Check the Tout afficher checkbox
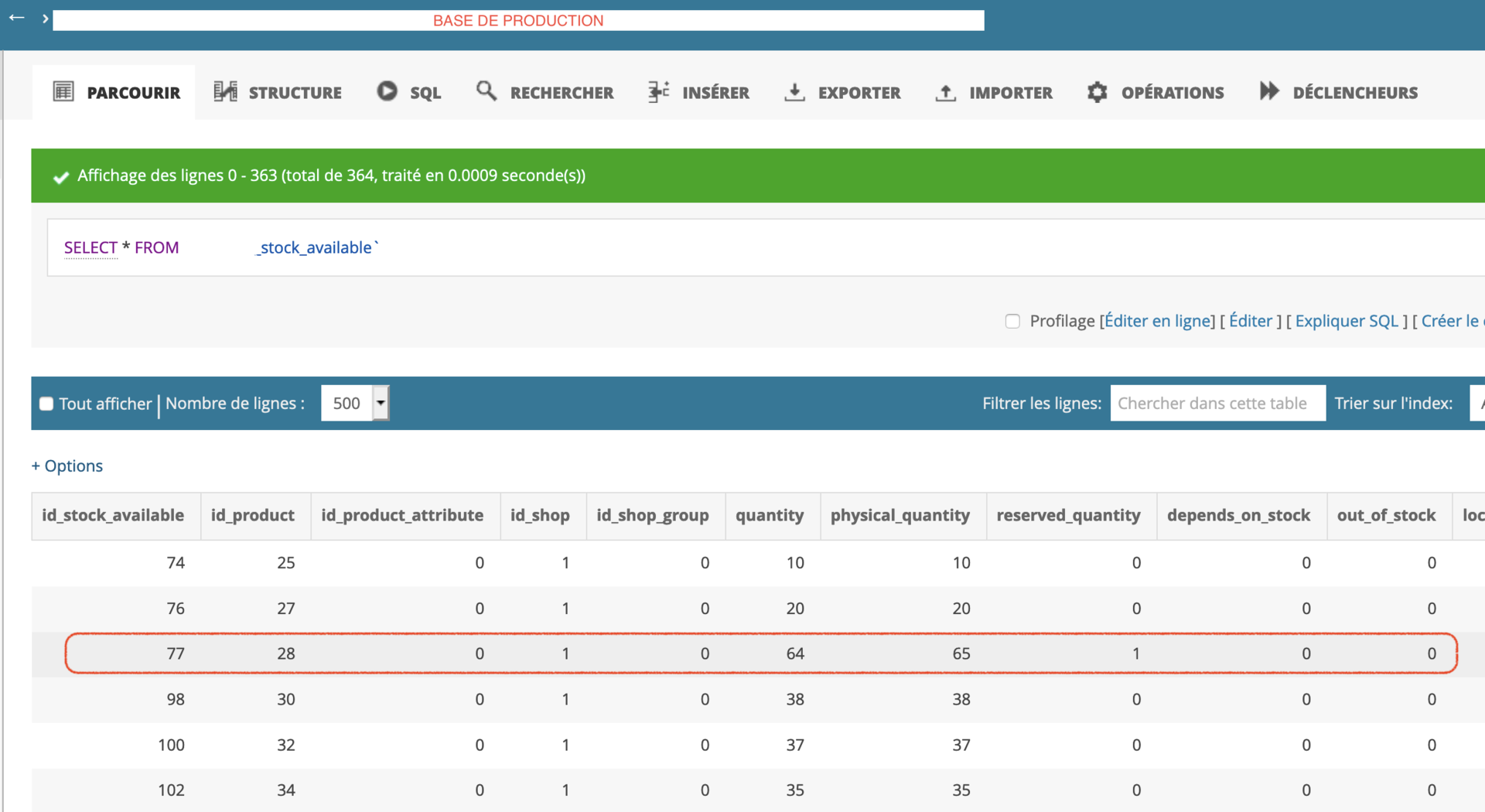 pyautogui.click(x=46, y=404)
